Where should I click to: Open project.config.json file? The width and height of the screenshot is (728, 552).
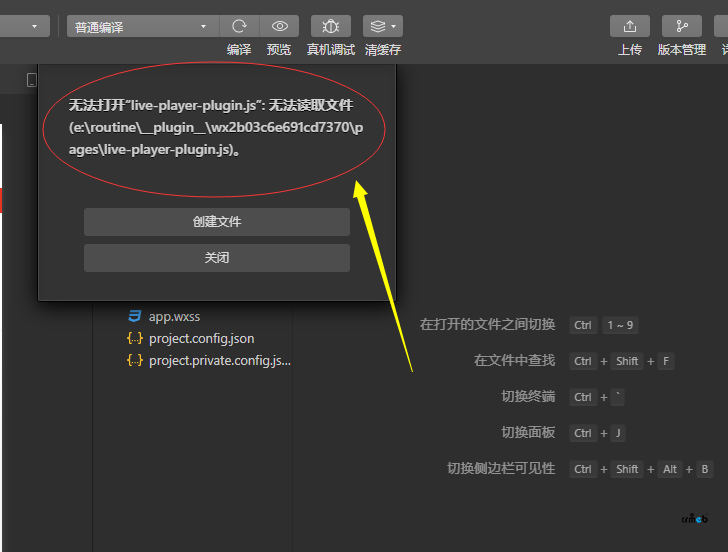[x=202, y=338]
